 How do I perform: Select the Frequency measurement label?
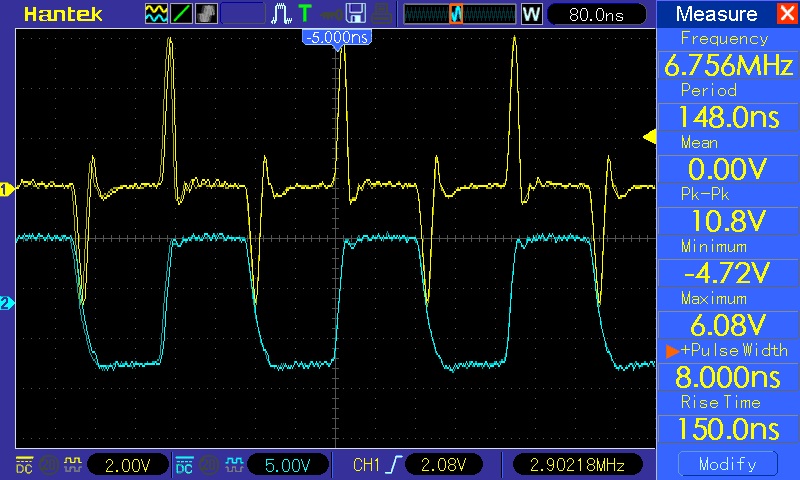[724, 38]
